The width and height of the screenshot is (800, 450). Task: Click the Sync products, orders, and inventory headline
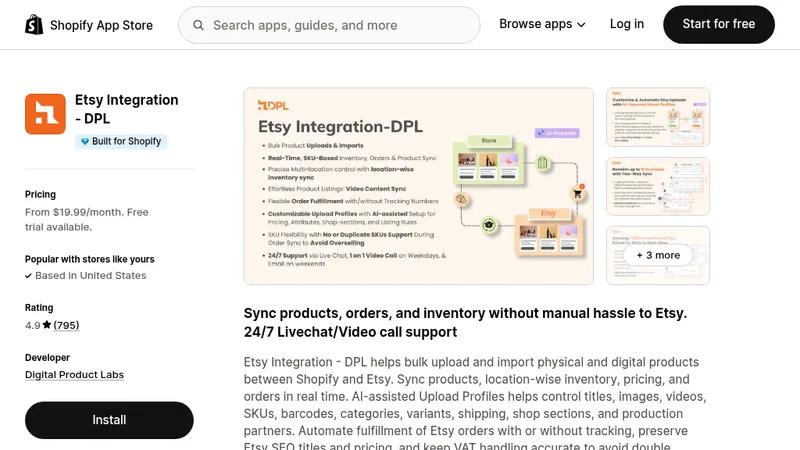tap(465, 322)
